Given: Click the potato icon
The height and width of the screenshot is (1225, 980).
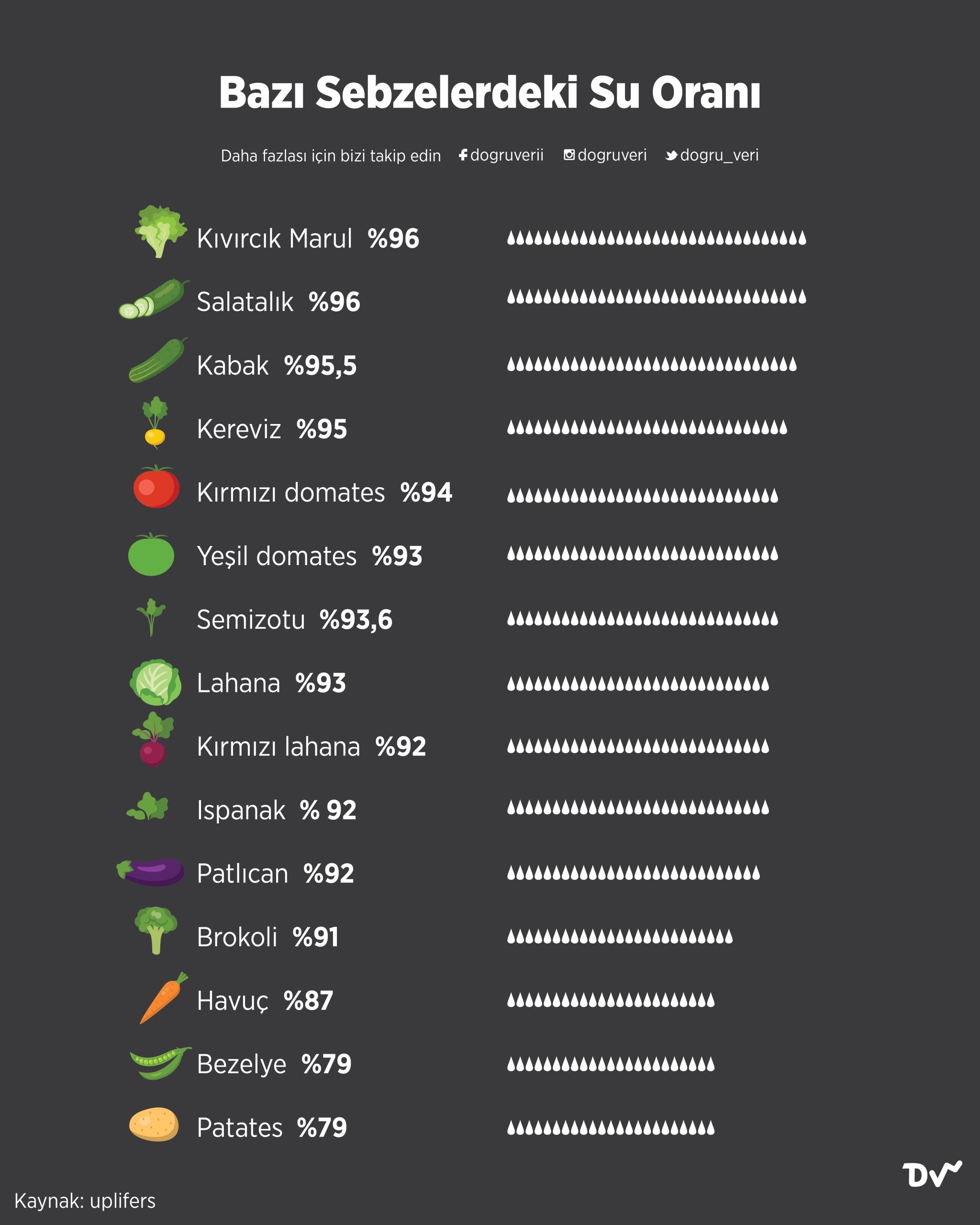Looking at the screenshot, I should point(154,1124).
